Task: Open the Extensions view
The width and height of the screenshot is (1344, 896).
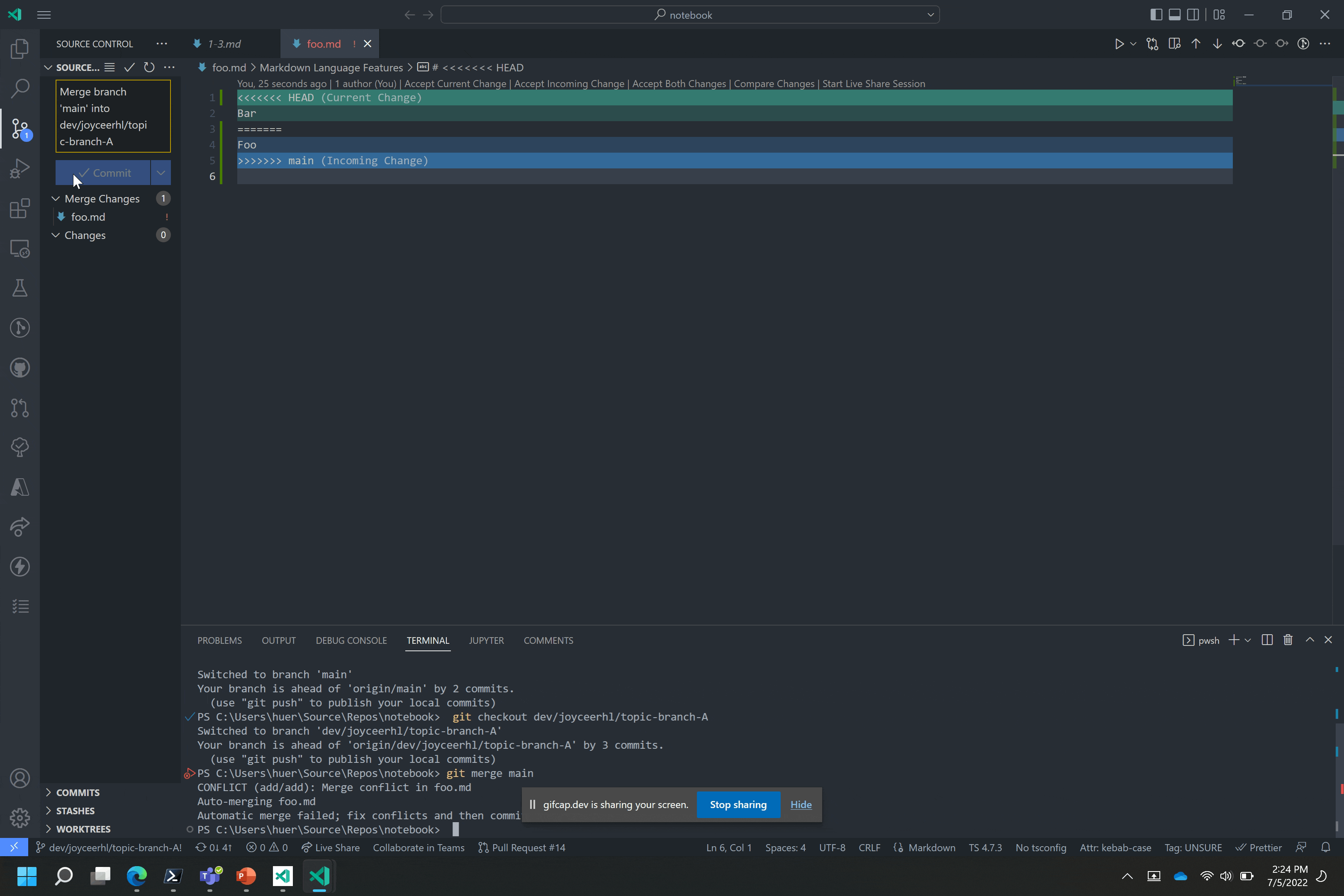Action: coord(20,209)
